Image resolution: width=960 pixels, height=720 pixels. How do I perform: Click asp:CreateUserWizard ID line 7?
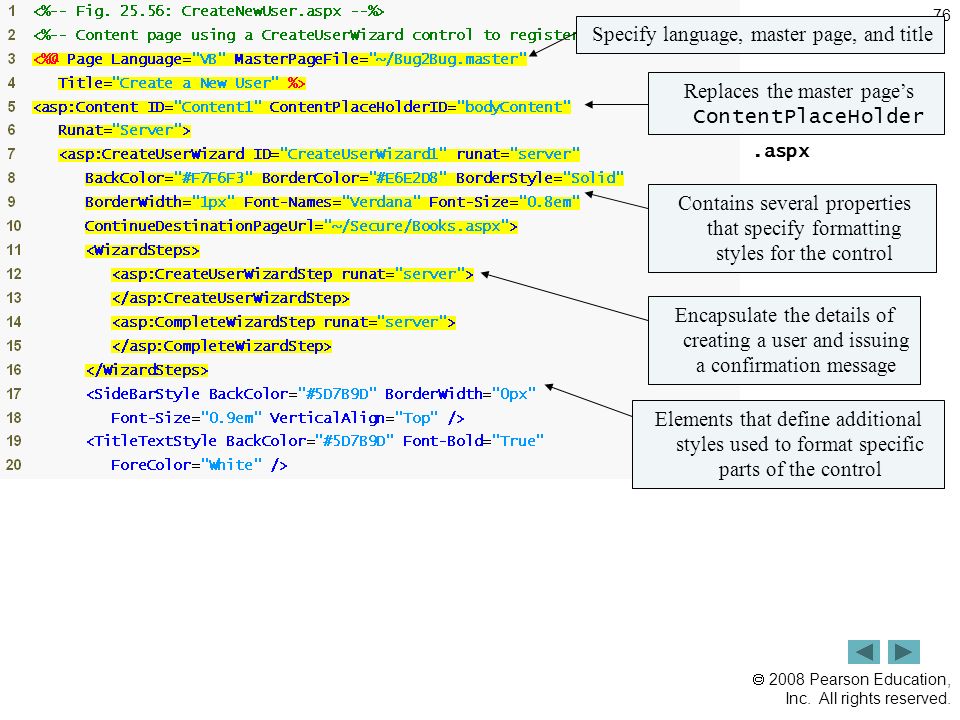[x=319, y=154]
